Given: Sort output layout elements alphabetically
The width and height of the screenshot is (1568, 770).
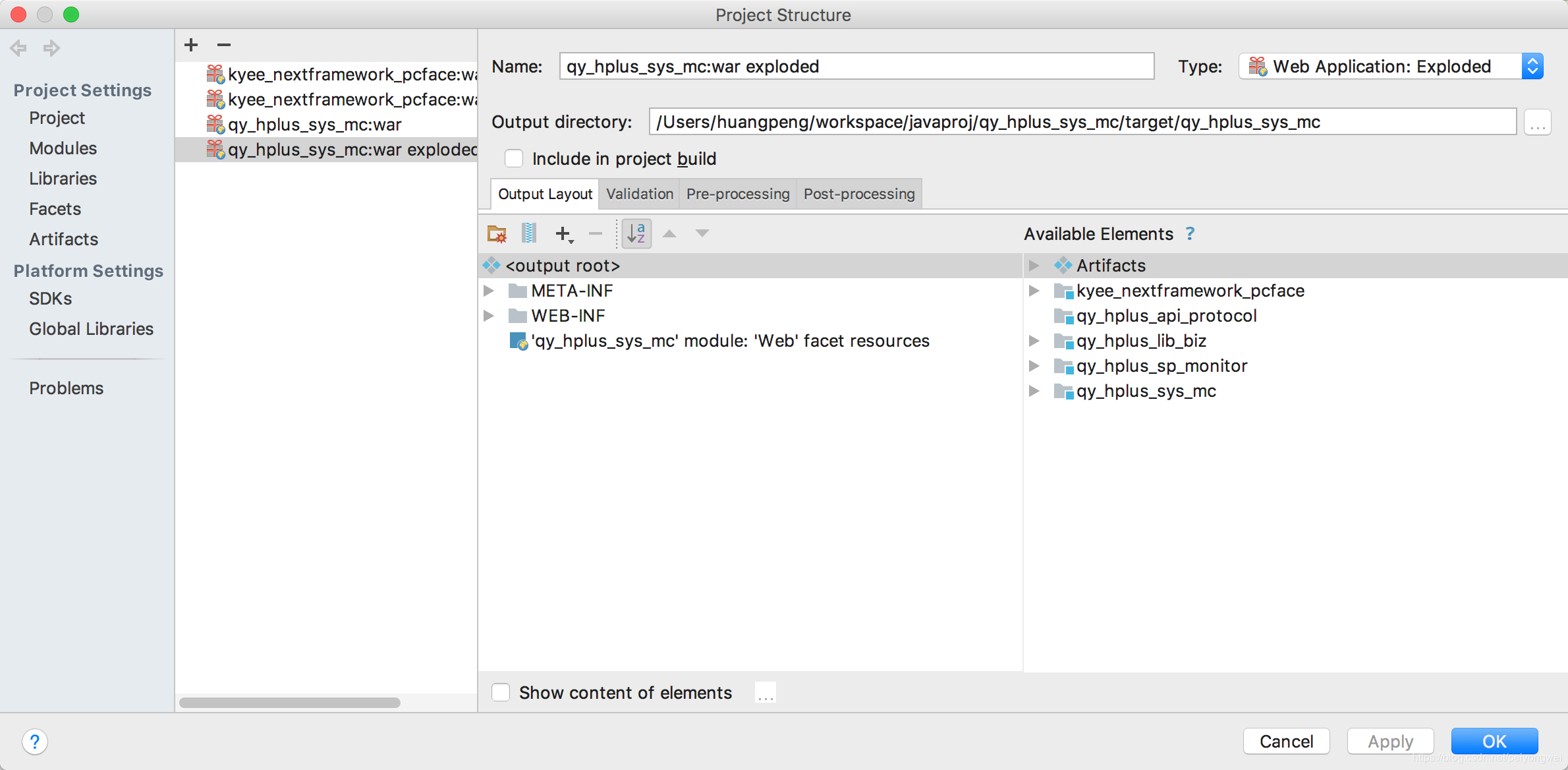Looking at the screenshot, I should tap(636, 233).
